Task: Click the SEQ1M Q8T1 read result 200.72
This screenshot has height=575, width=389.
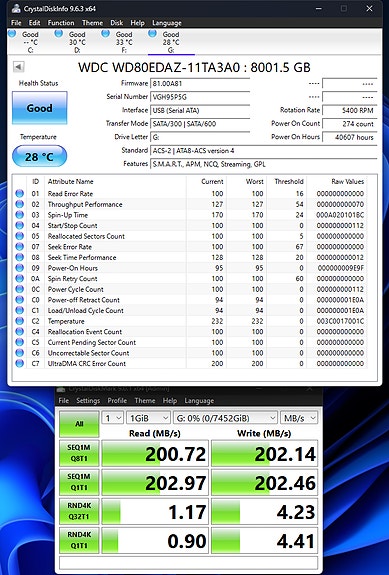Action: tap(155, 454)
